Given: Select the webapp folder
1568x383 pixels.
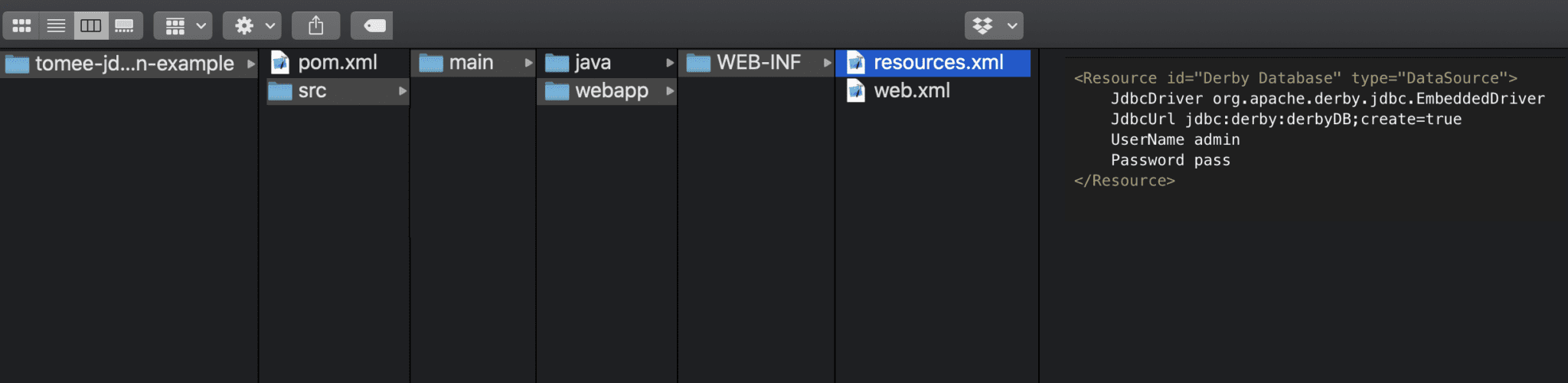Looking at the screenshot, I should tap(606, 91).
